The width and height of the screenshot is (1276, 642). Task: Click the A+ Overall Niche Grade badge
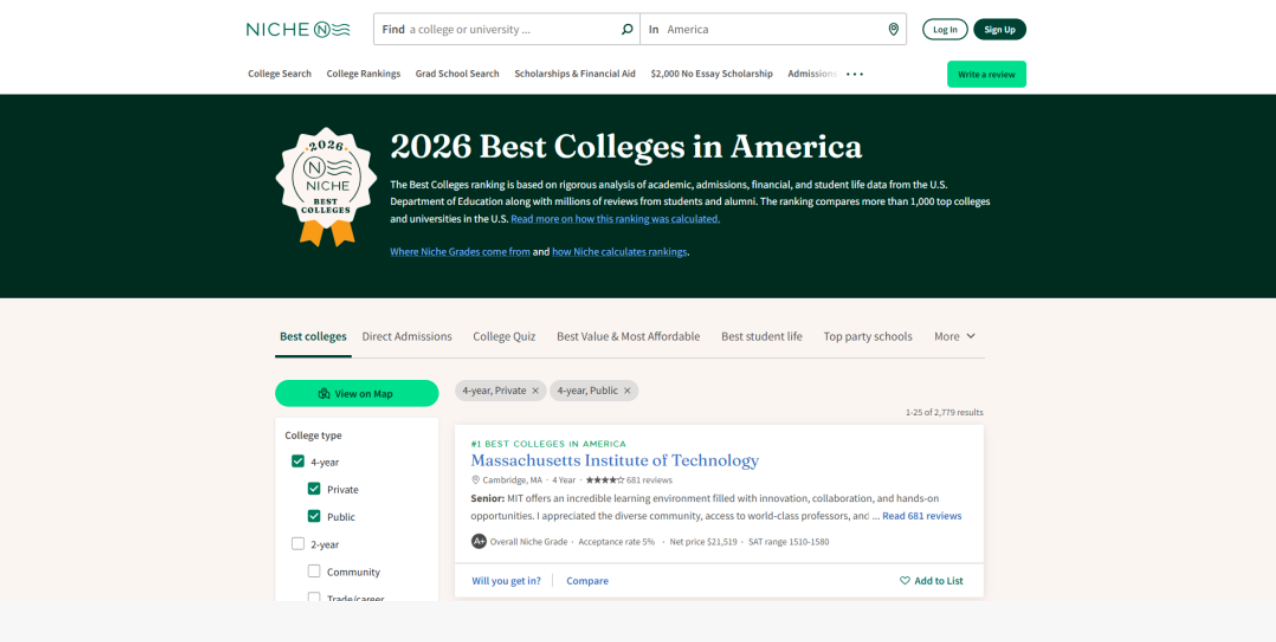pos(479,542)
